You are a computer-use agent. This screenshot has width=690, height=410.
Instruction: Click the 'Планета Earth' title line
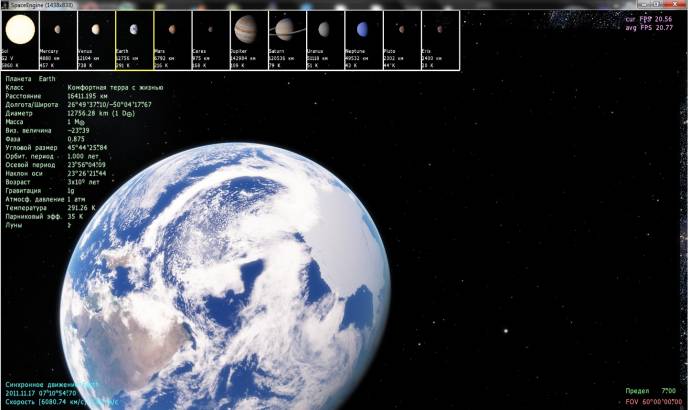click(x=30, y=79)
